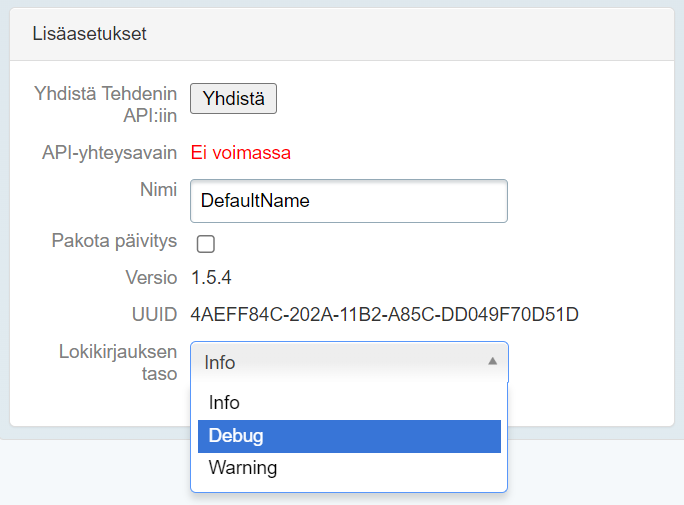Click the Lokikirjauksen taso label
The width and height of the screenshot is (684, 505).
(x=117, y=362)
